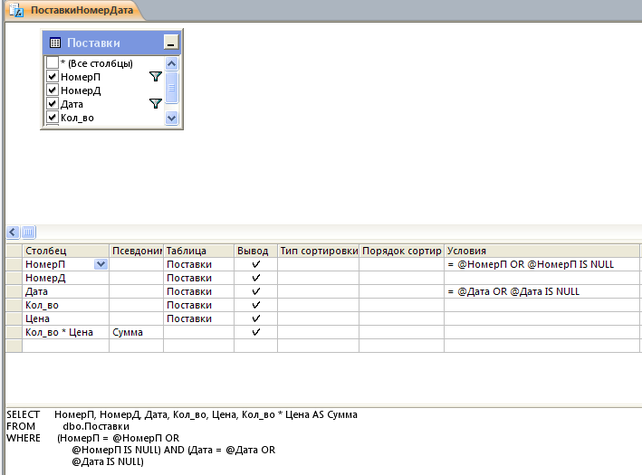Click the Дата filter funnel icon
Viewport: 642px width, 475px height.
(x=155, y=104)
